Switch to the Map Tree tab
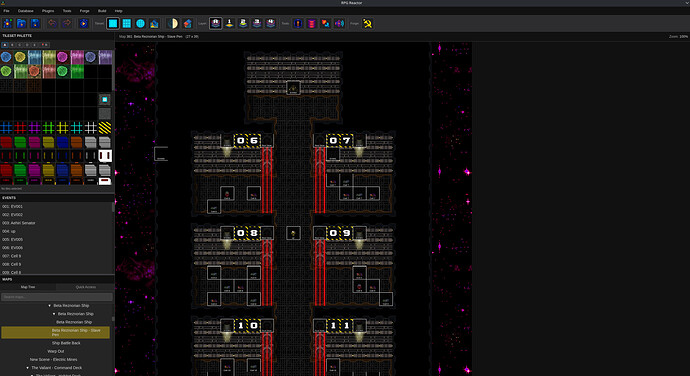Viewport: 690px width, 376px height. click(28, 287)
